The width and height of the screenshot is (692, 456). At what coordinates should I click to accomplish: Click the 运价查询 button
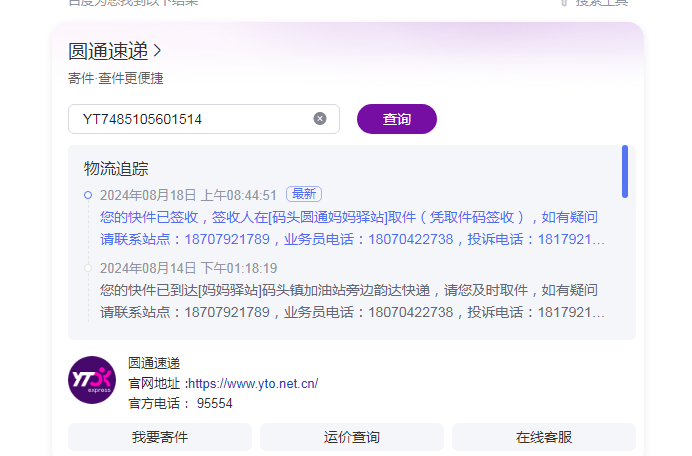click(x=352, y=437)
